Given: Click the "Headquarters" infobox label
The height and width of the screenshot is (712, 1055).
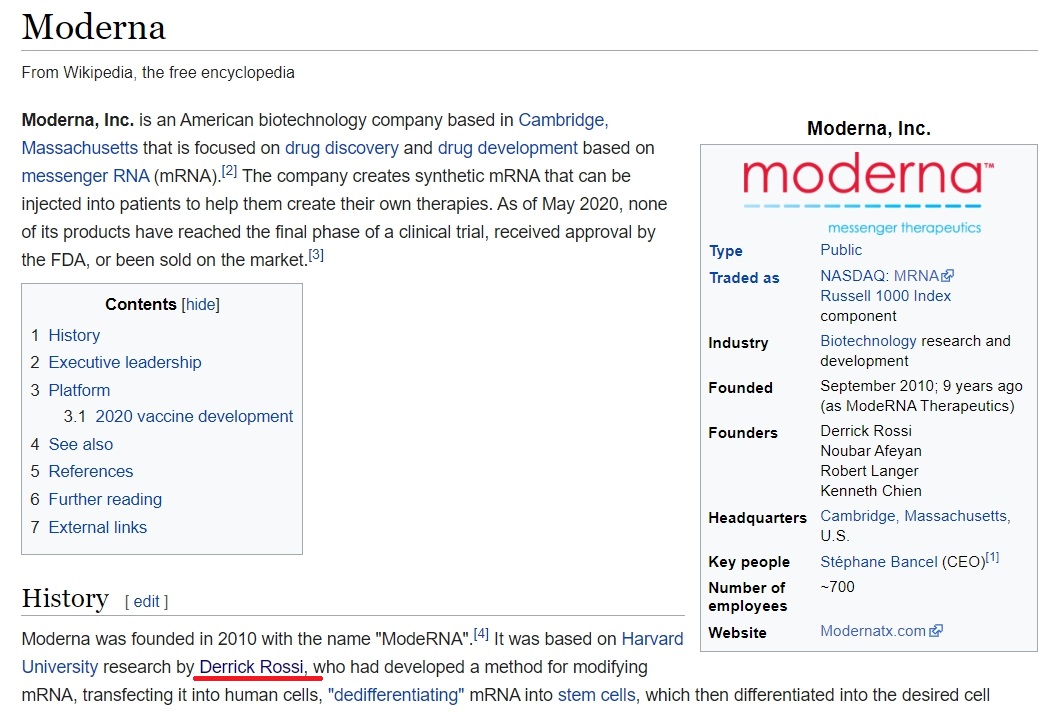Looking at the screenshot, I should click(758, 518).
